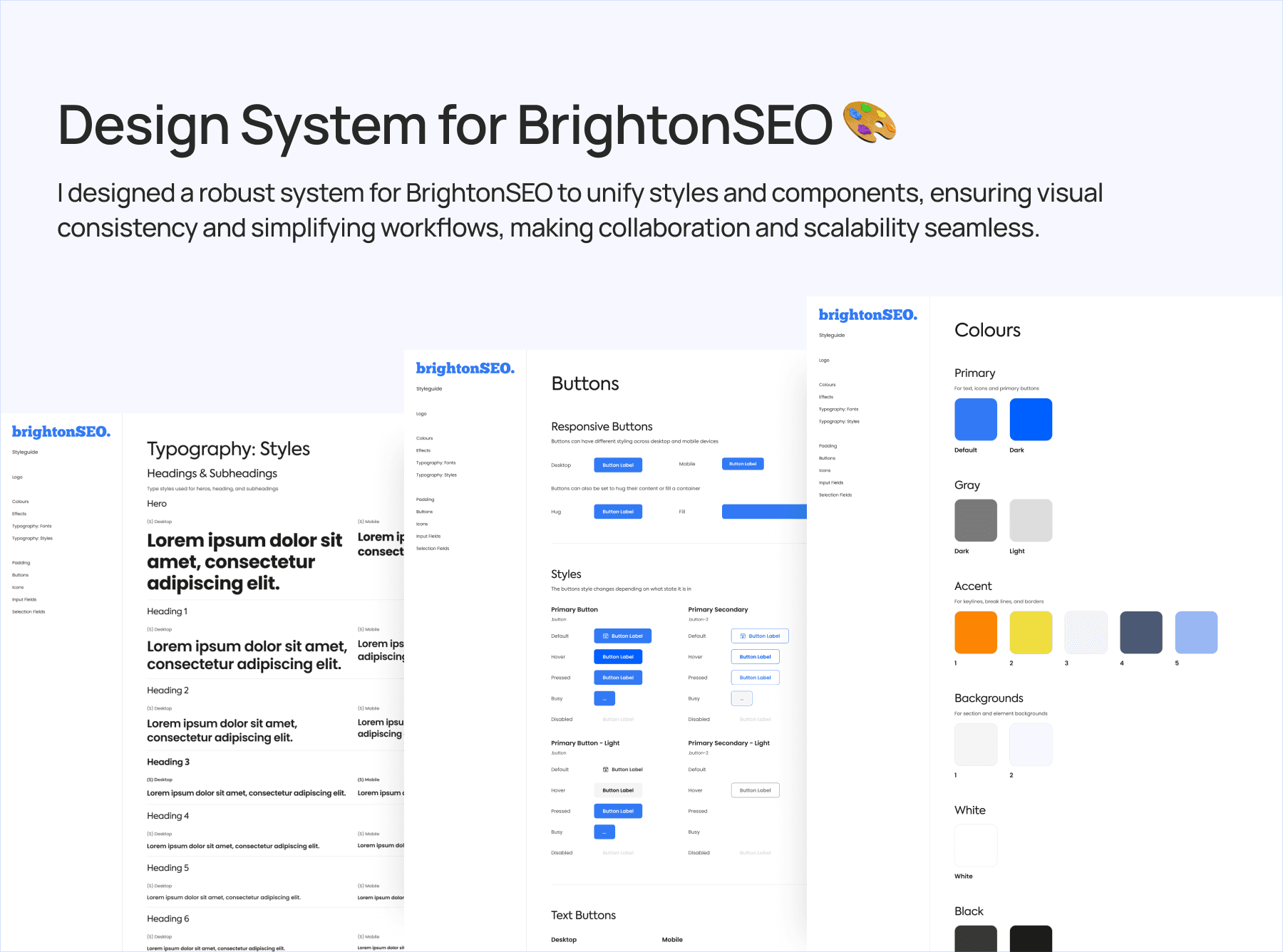Click the Primary Button - Light Hover button

(x=618, y=790)
